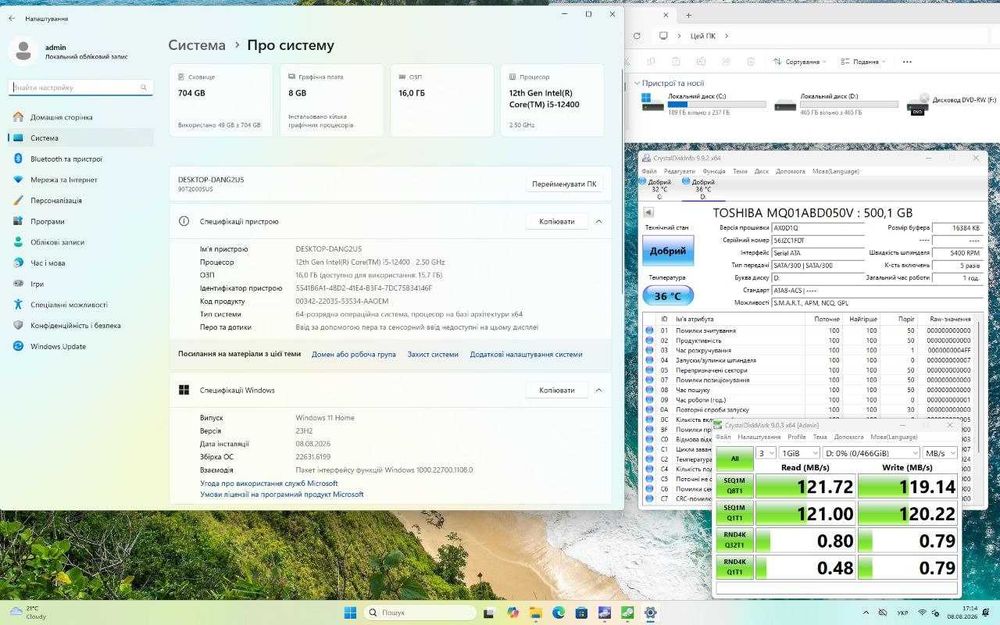This screenshot has width=1000, height=625.
Task: Open Сортування dropdown in File Explorer
Action: [x=798, y=62]
